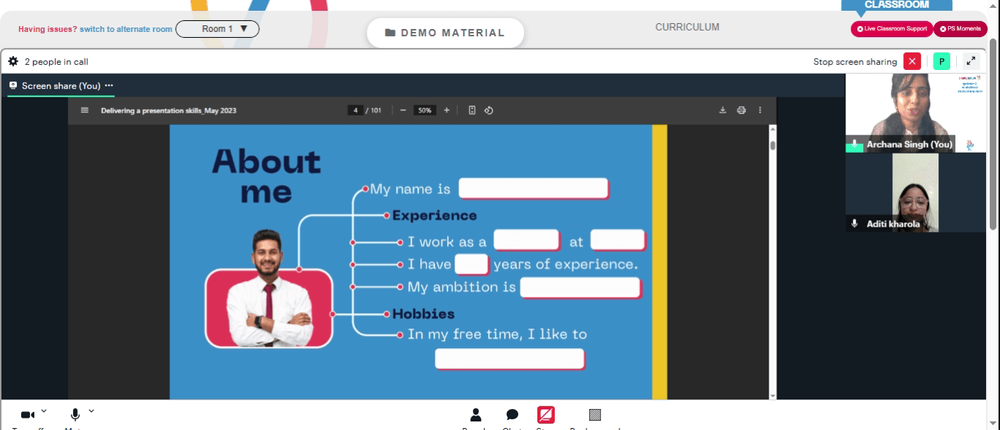This screenshot has width=1000, height=430.
Task: Click Aditi kharola's video tile
Action: tap(915, 192)
